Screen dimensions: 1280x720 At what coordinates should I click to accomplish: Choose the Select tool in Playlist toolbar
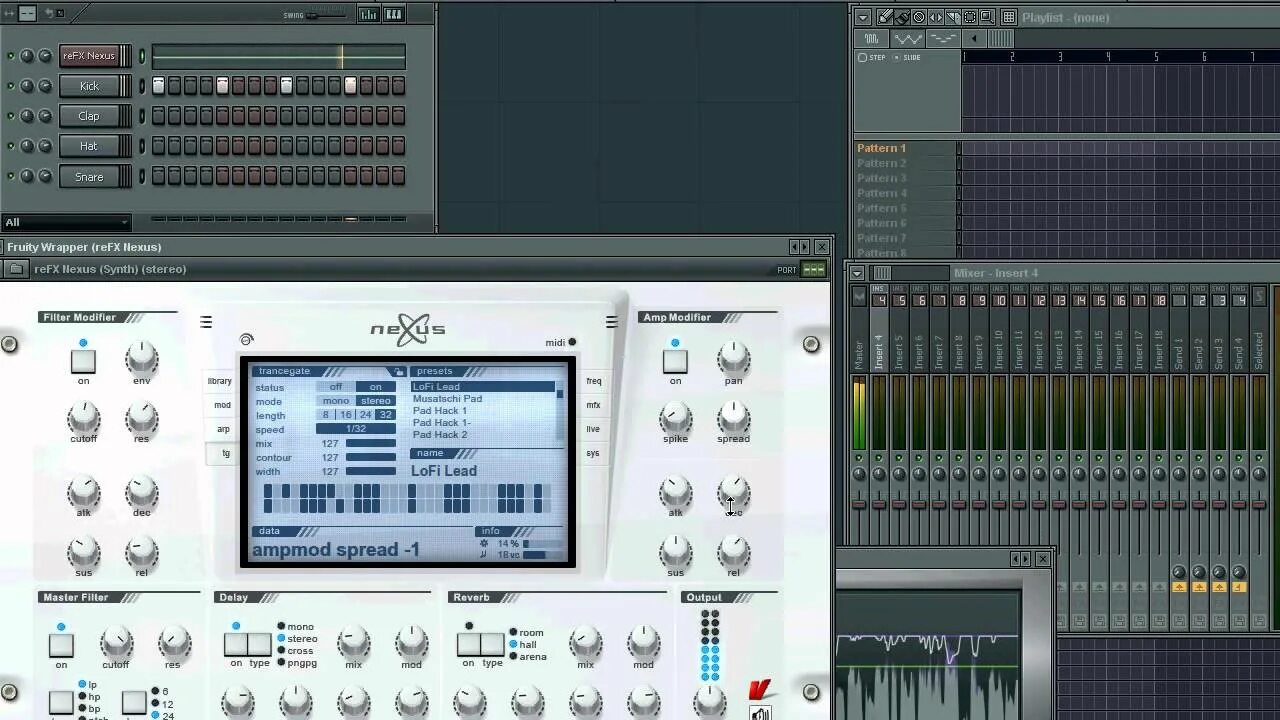[x=970, y=17]
